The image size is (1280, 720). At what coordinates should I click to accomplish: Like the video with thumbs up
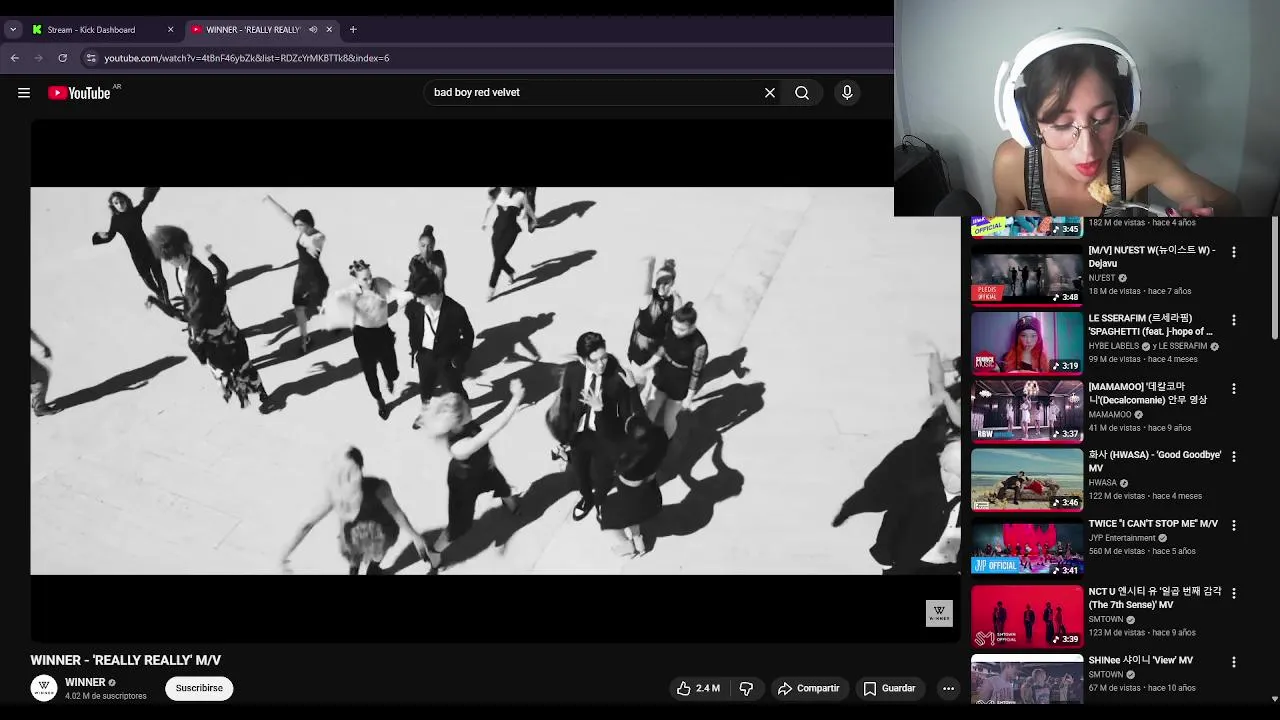coord(698,688)
